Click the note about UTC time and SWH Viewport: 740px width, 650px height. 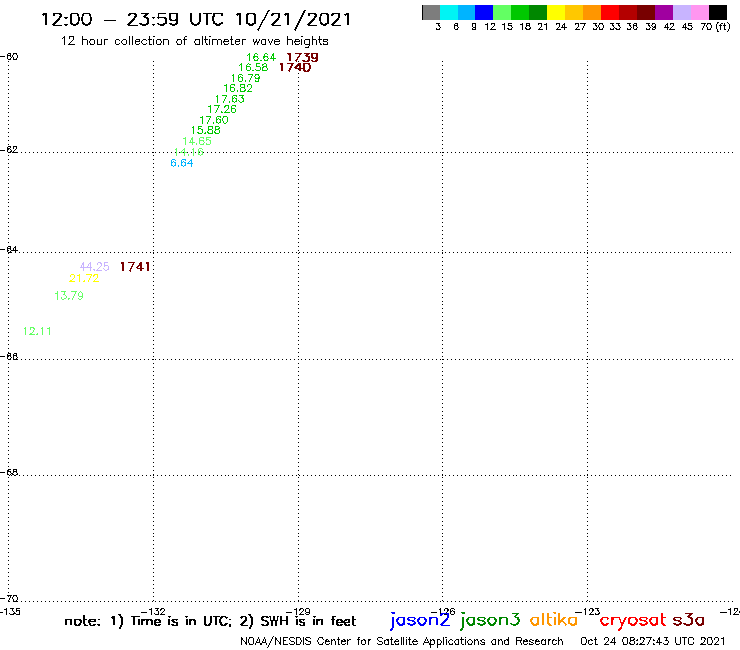pyautogui.click(x=210, y=621)
